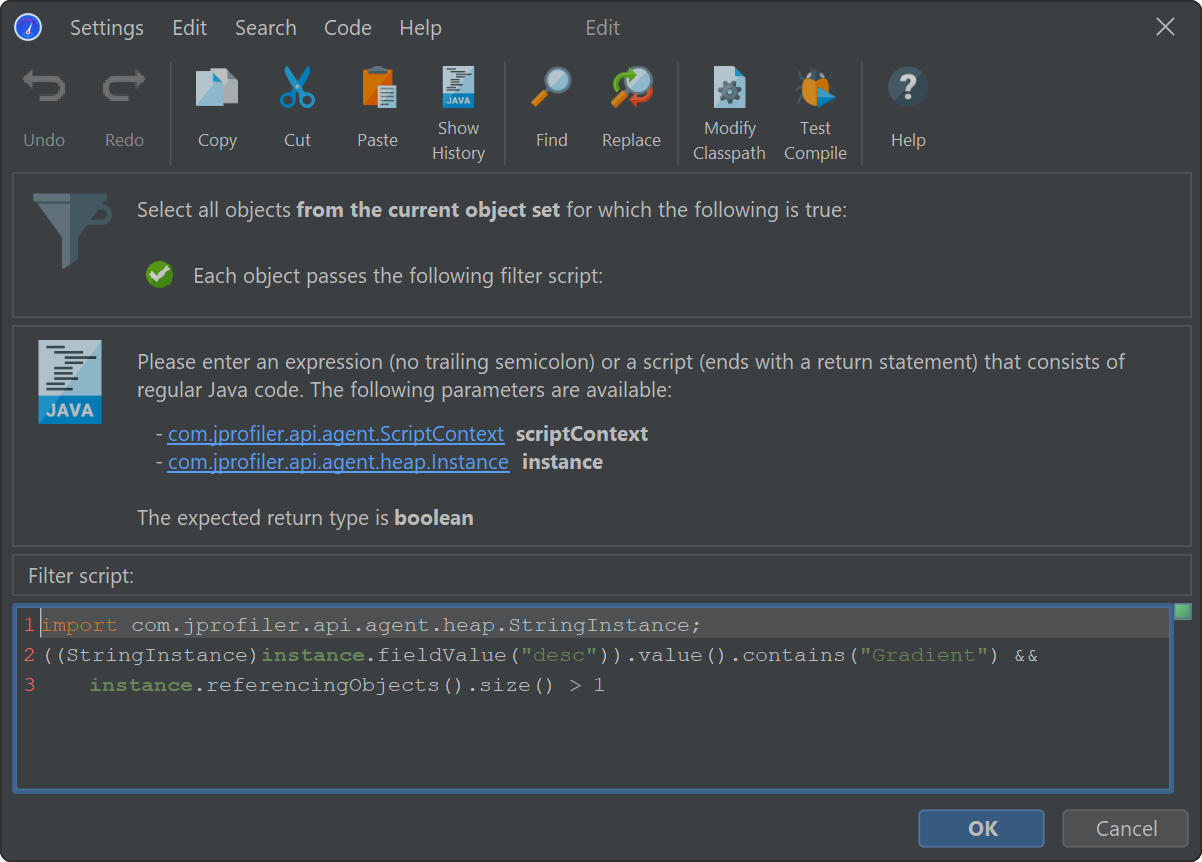Open Help via the question mark icon
The width and height of the screenshot is (1202, 862).
point(908,88)
